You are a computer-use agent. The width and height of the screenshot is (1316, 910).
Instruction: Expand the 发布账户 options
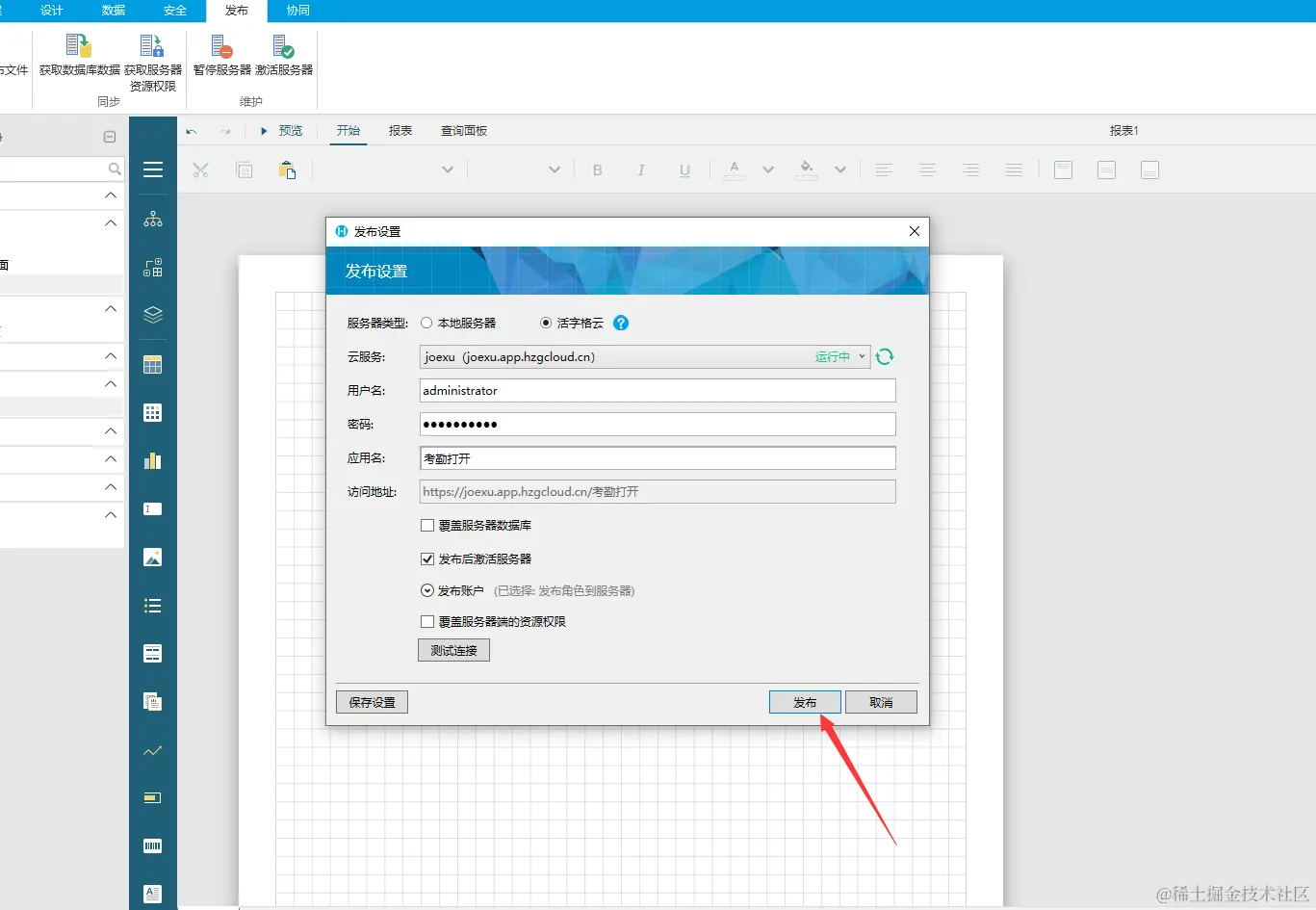426,590
